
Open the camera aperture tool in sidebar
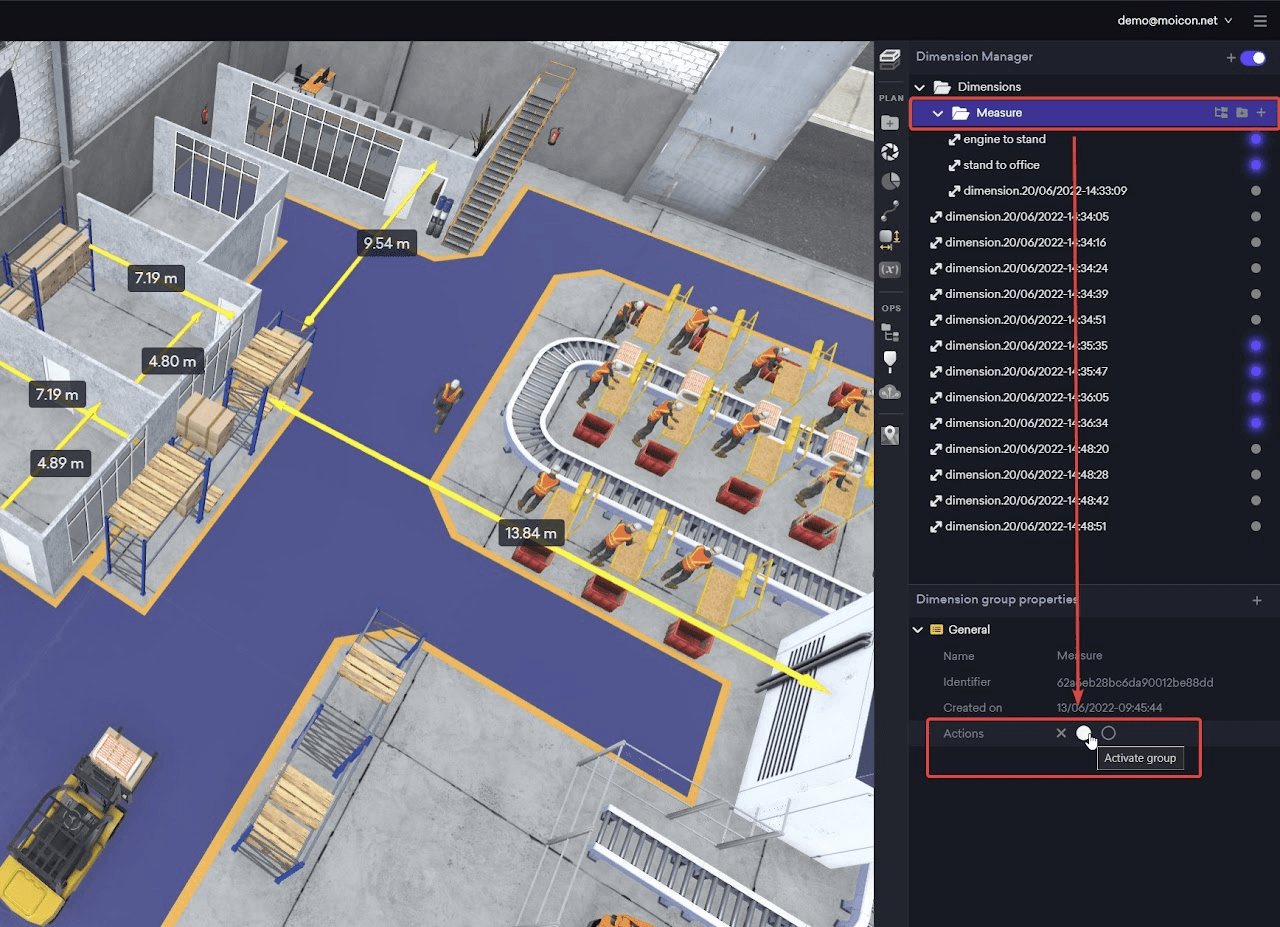889,152
